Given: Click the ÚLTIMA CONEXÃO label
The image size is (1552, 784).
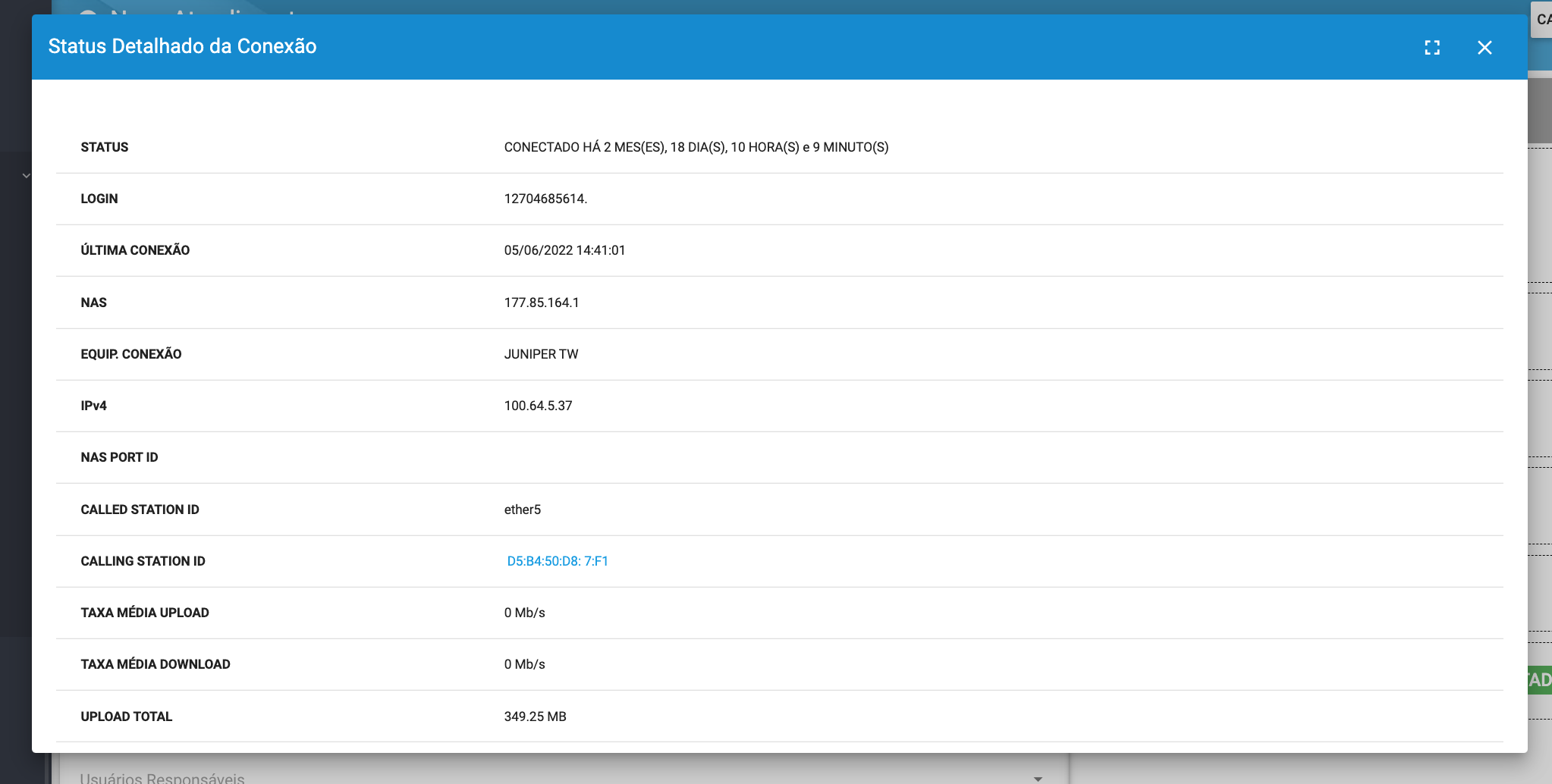Looking at the screenshot, I should [x=135, y=250].
